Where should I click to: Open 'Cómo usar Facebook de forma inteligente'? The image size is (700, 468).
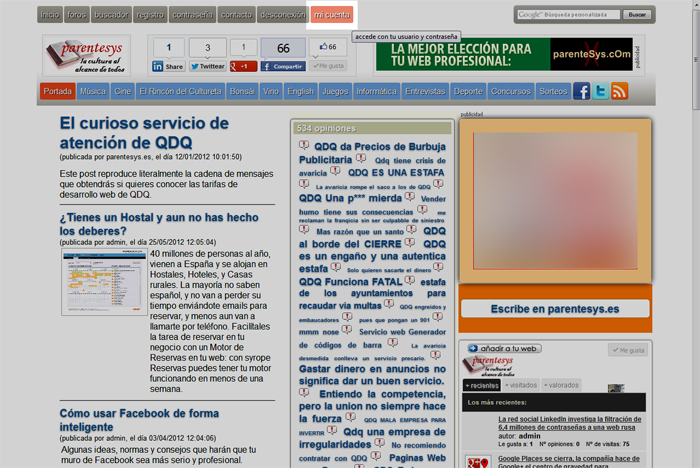tap(139, 420)
